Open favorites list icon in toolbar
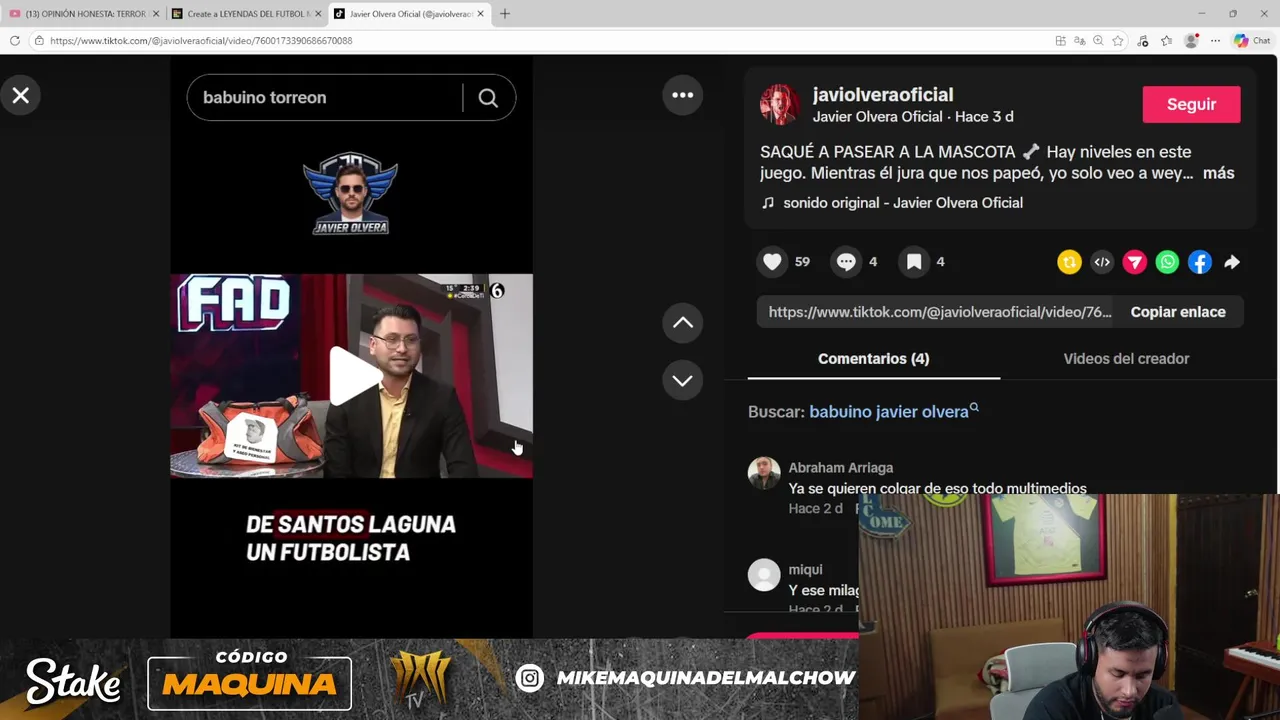1280x720 pixels. pos(1166,41)
